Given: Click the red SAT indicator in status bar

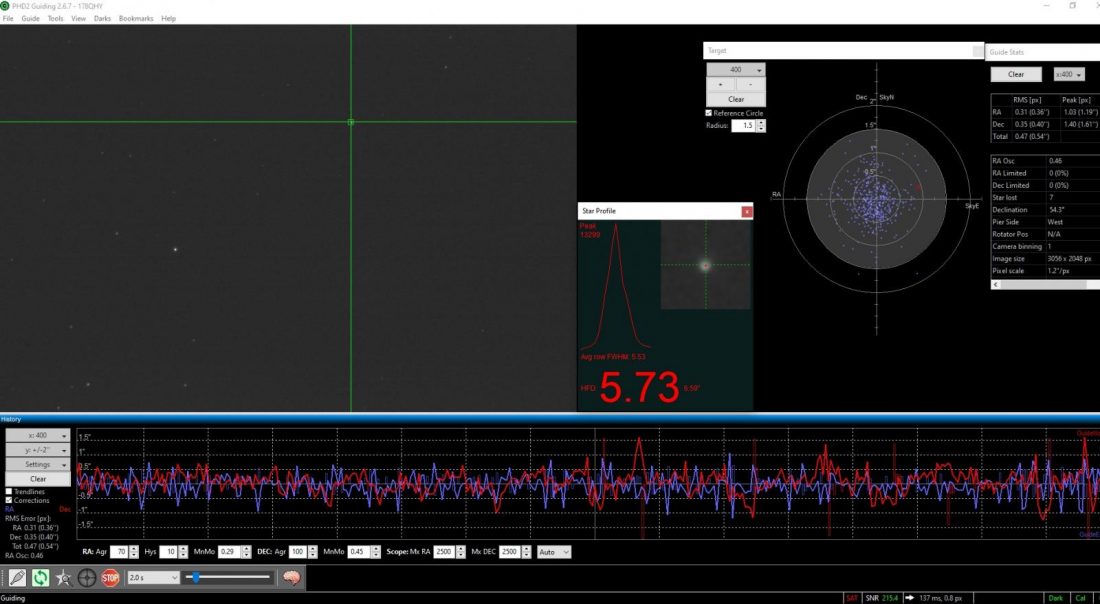Looking at the screenshot, I should point(852,598).
